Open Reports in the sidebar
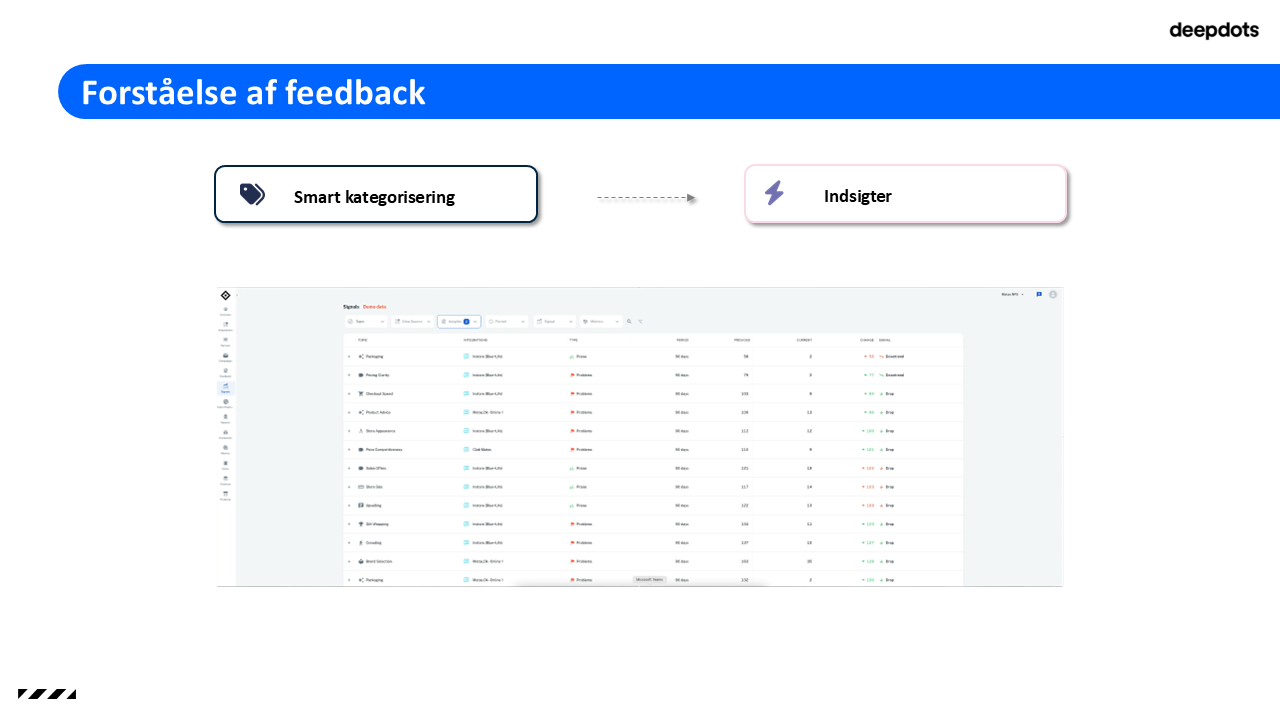 (x=225, y=418)
